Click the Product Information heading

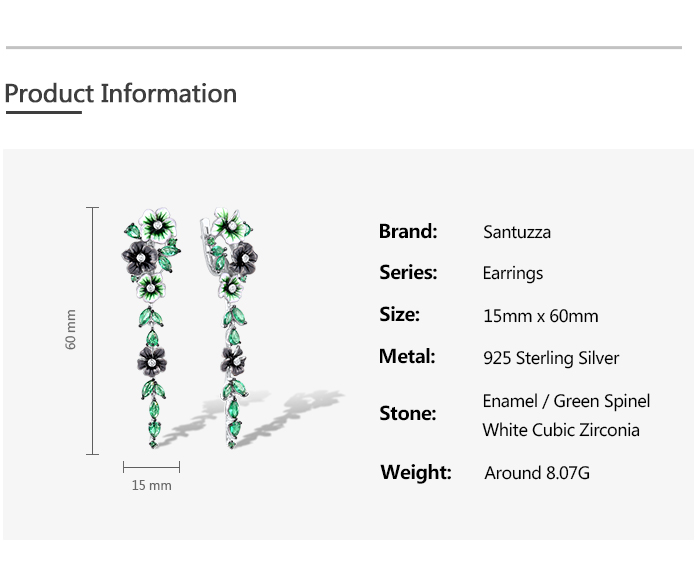(x=120, y=94)
